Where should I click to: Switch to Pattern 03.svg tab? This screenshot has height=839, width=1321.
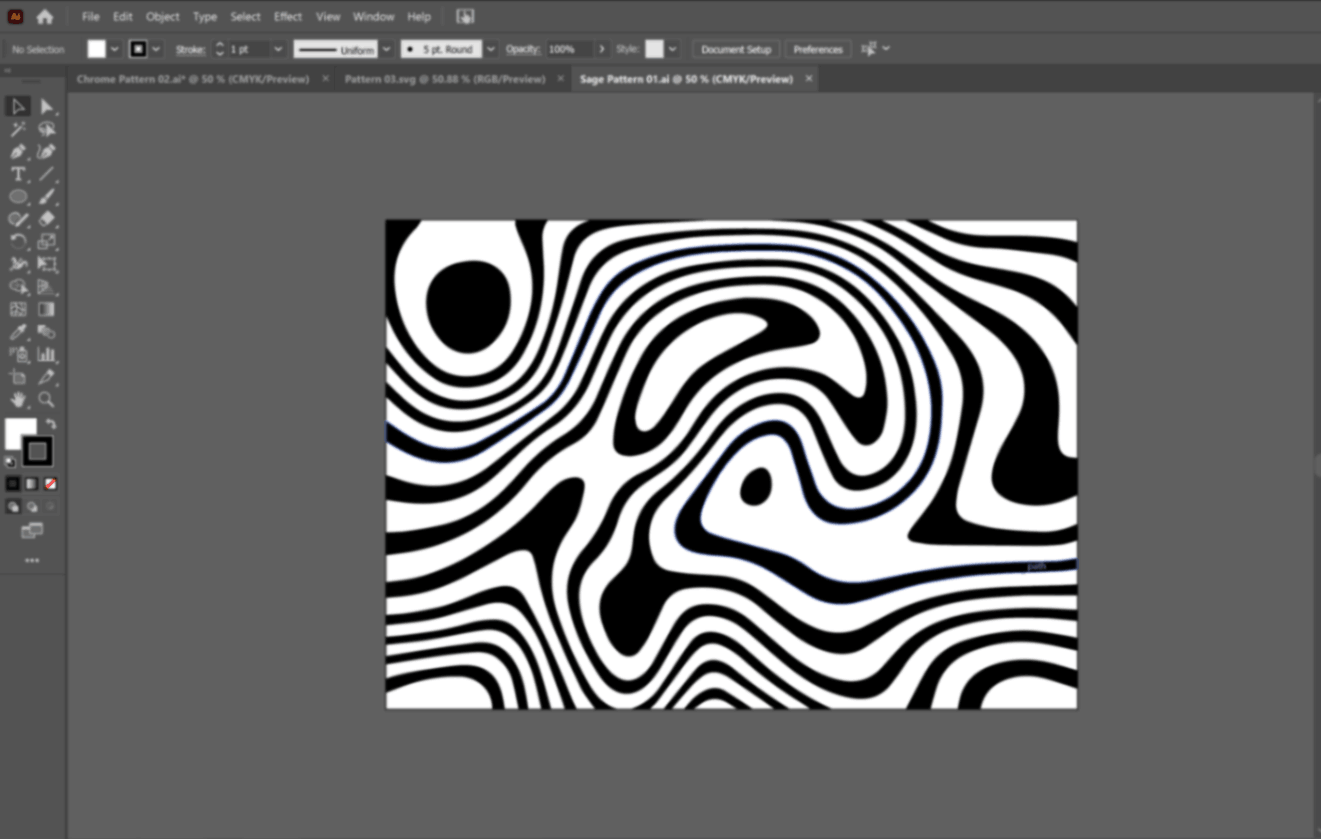click(x=445, y=79)
